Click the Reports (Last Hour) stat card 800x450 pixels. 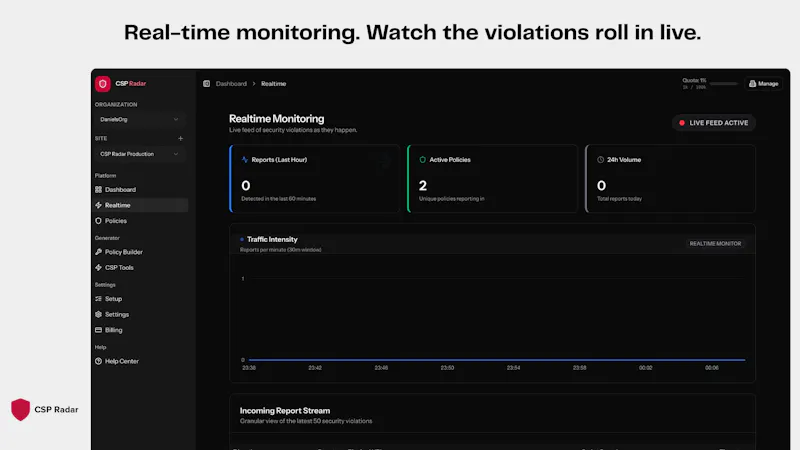tap(315, 179)
